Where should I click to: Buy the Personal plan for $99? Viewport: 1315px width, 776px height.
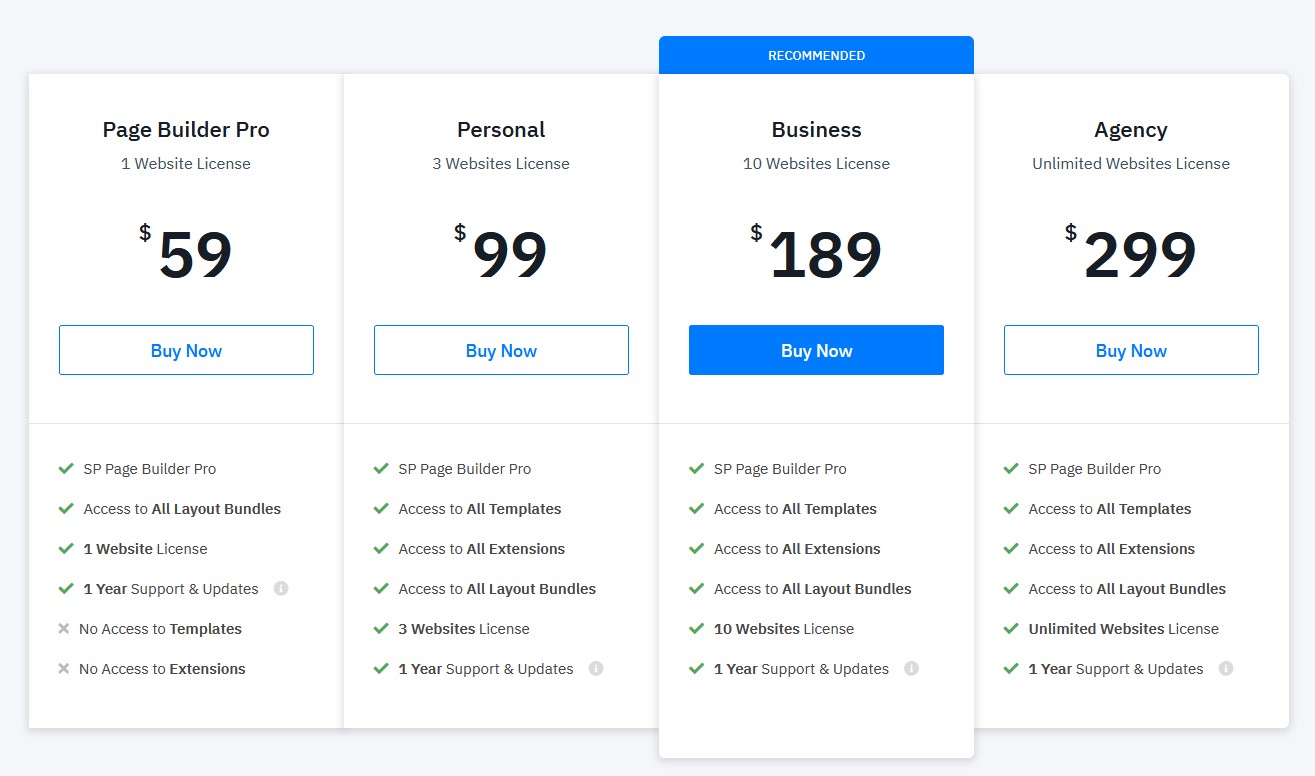tap(501, 350)
